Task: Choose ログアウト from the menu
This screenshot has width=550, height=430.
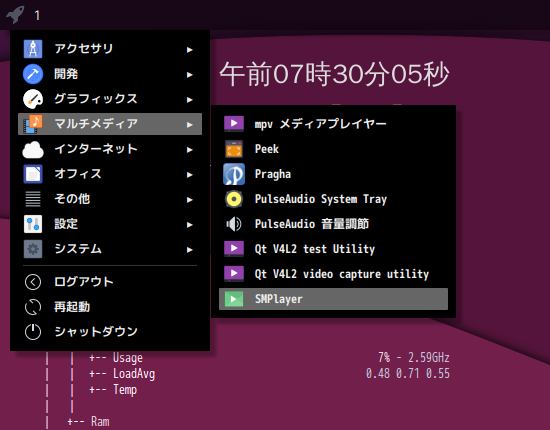Action: pos(110,282)
